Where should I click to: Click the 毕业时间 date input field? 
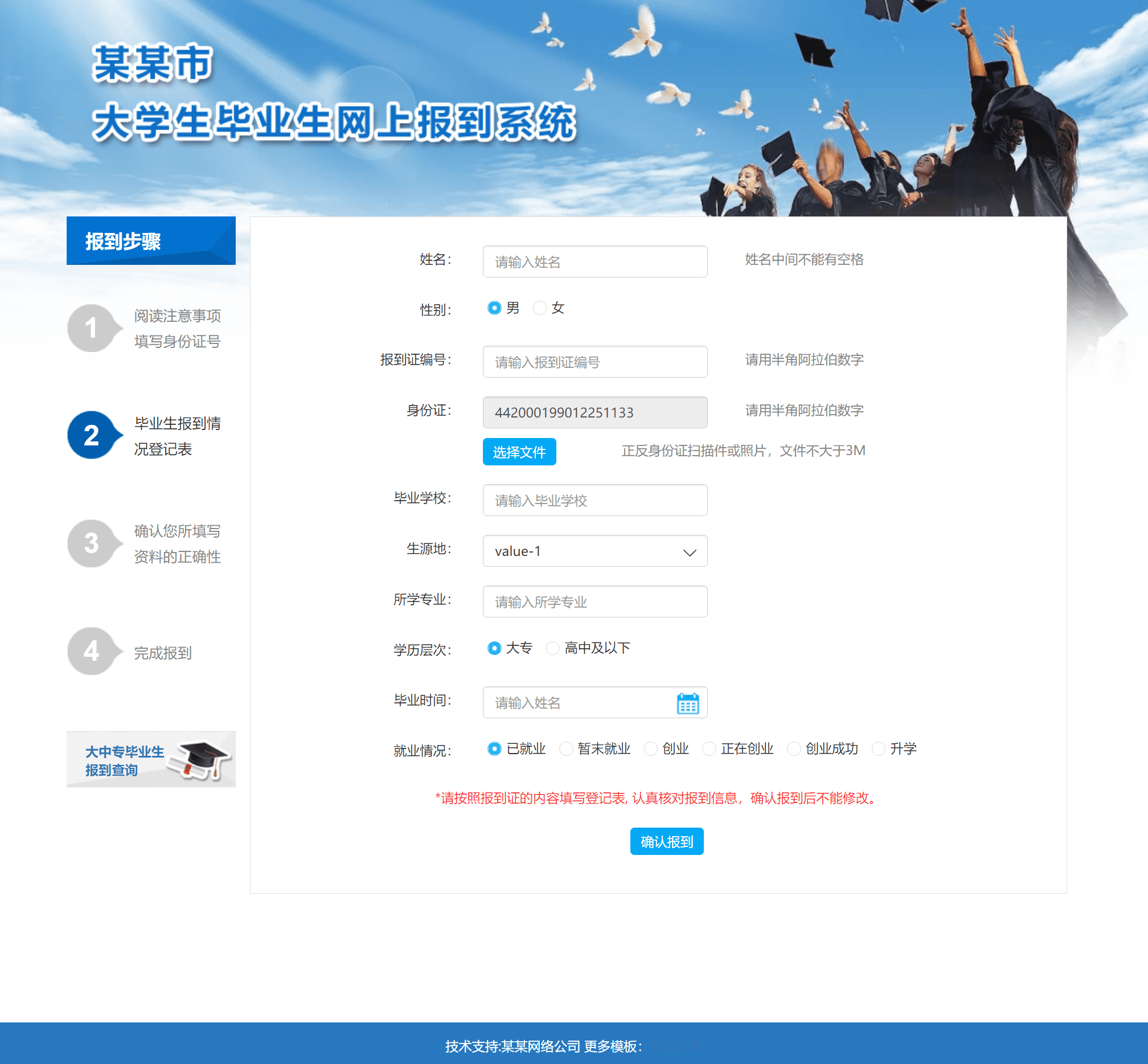point(594,702)
